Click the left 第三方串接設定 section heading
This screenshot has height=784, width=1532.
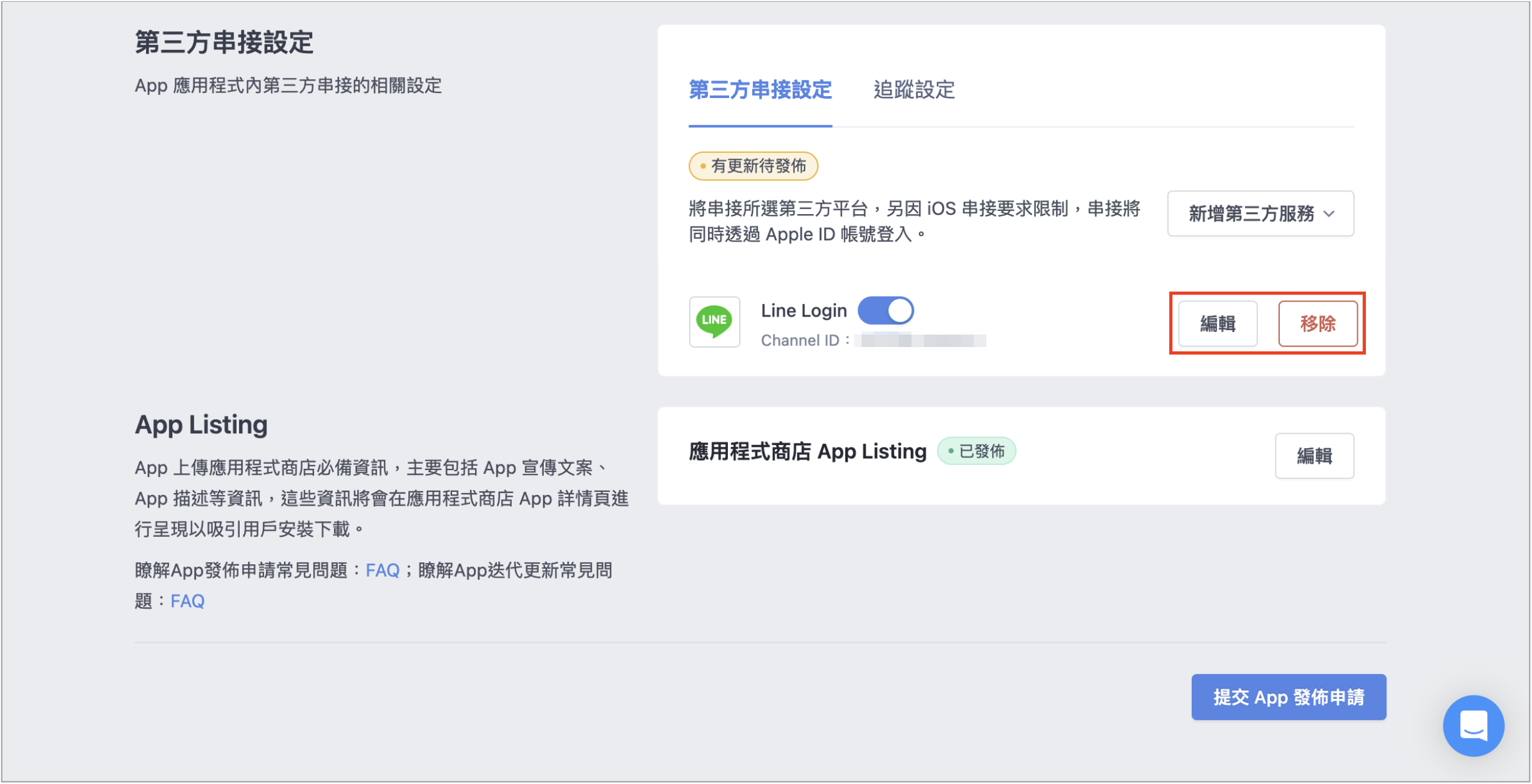223,42
